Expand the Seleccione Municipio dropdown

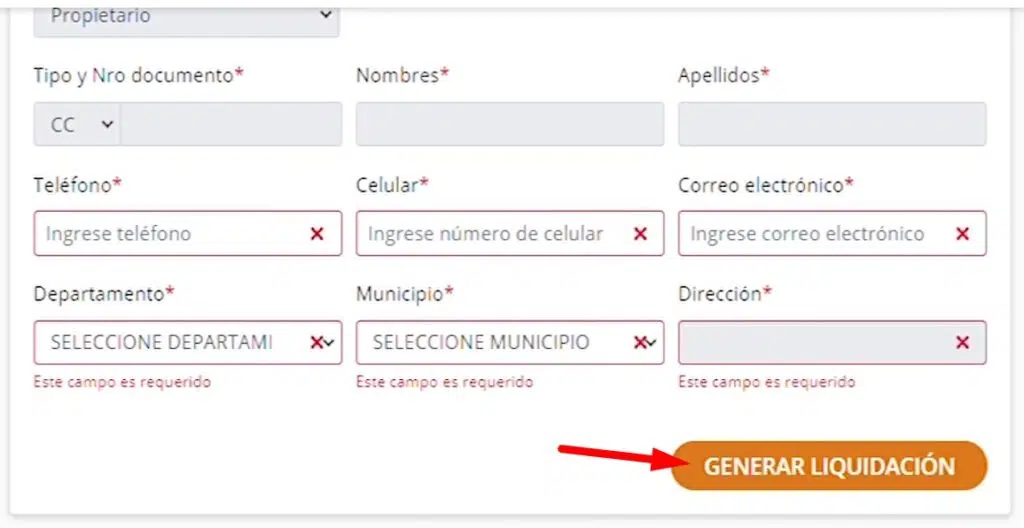coord(510,342)
